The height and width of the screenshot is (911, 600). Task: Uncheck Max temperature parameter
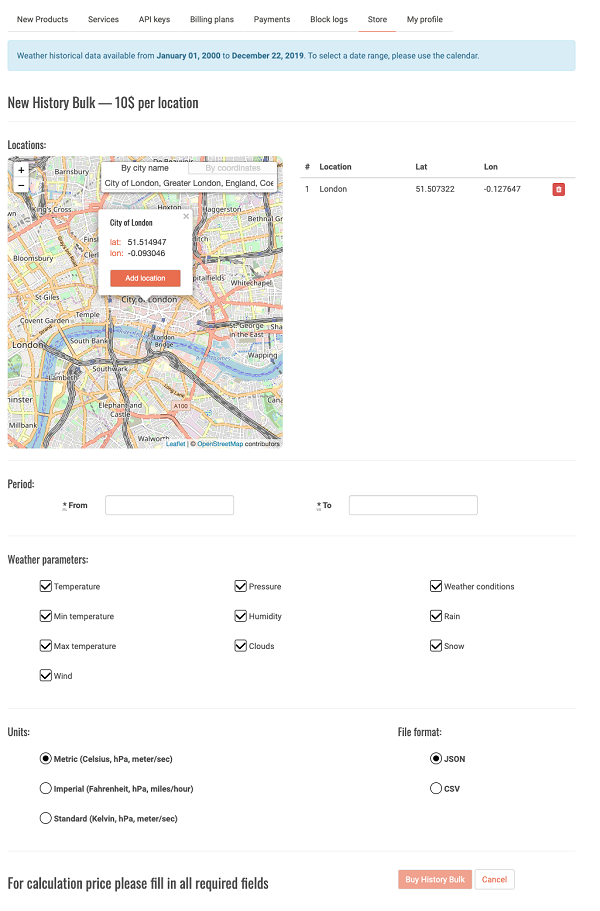pyautogui.click(x=46, y=645)
